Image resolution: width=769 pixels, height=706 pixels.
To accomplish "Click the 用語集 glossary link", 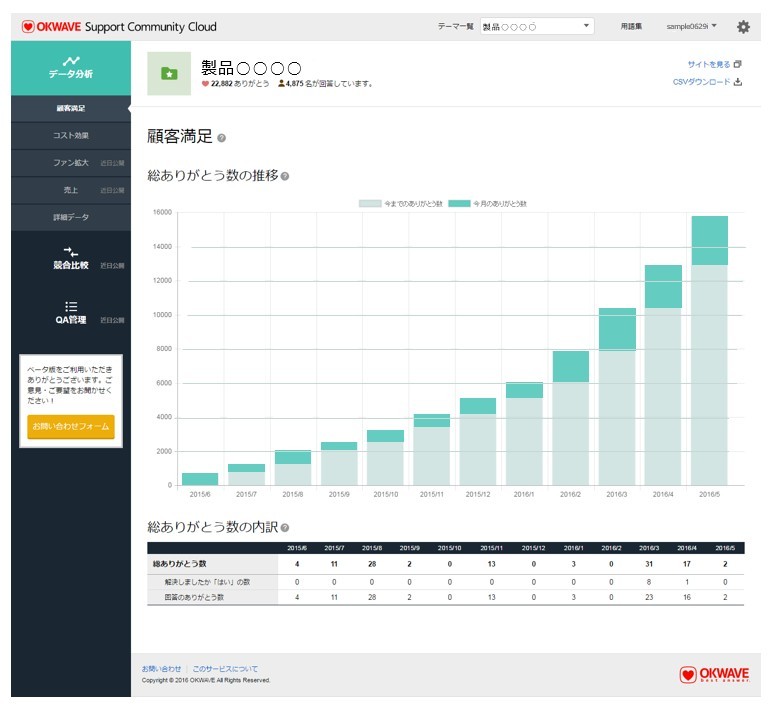I will pyautogui.click(x=632, y=27).
